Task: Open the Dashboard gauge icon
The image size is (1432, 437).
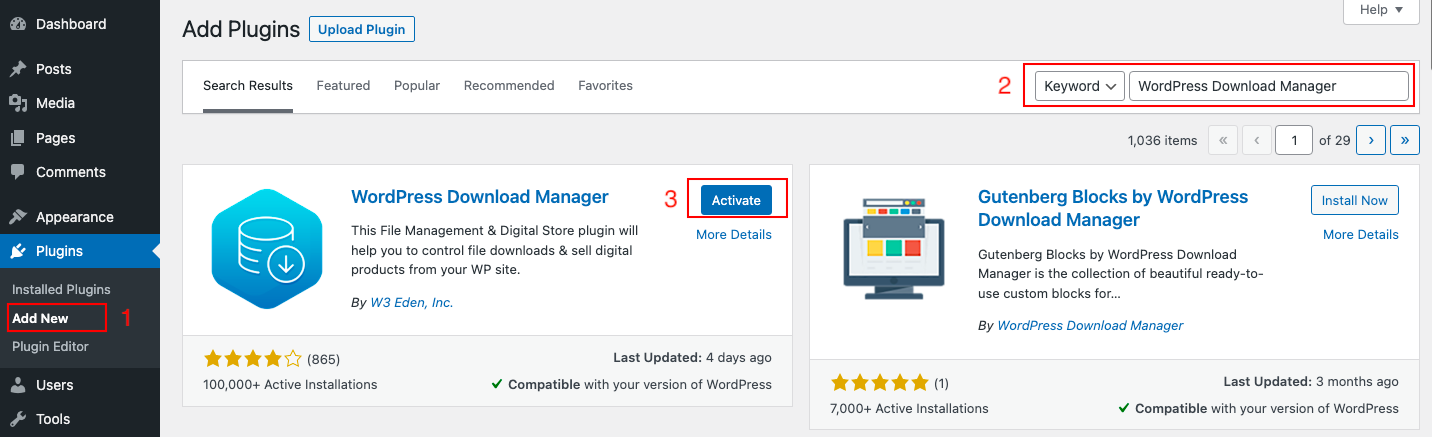Action: [17, 24]
